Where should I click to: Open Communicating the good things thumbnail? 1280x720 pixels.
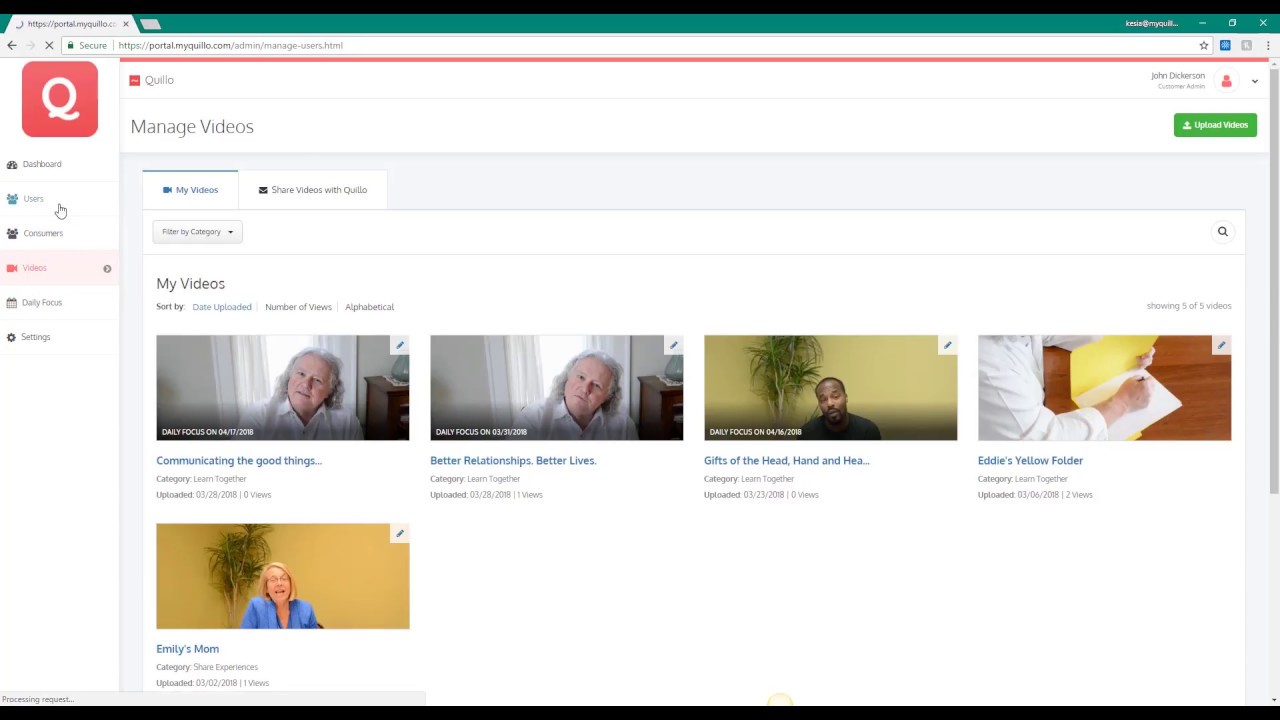(283, 388)
